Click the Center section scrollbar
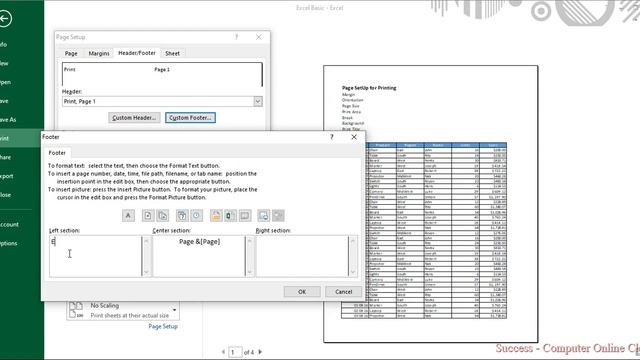The image size is (640, 360). [x=250, y=256]
